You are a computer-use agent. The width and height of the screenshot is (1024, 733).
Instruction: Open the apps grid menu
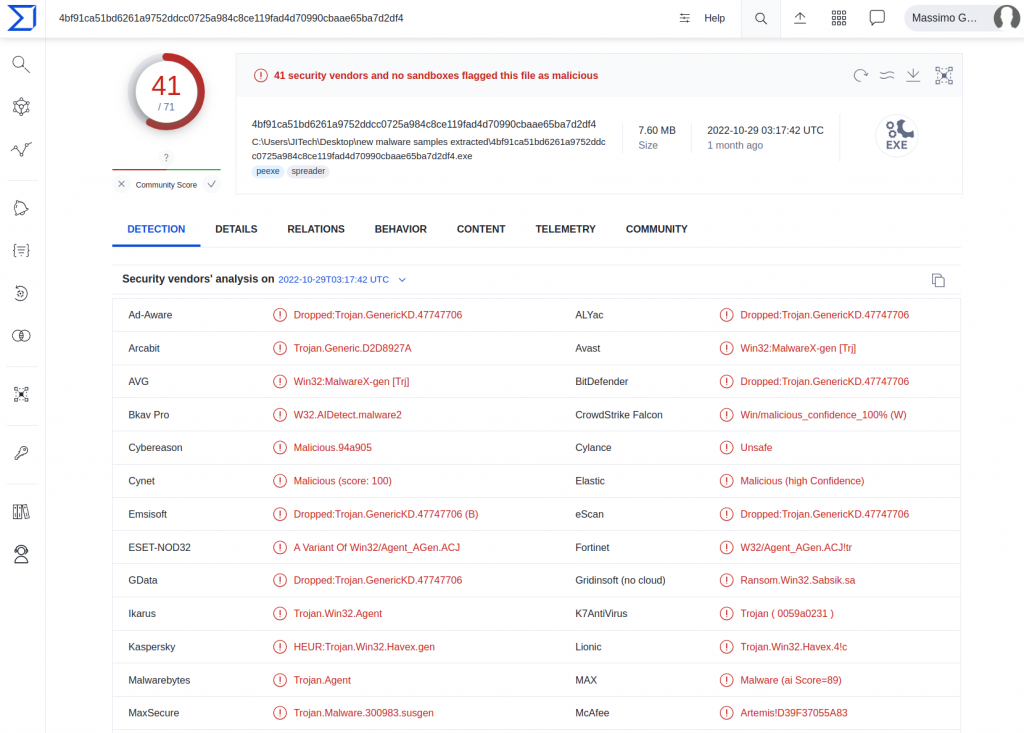point(839,18)
